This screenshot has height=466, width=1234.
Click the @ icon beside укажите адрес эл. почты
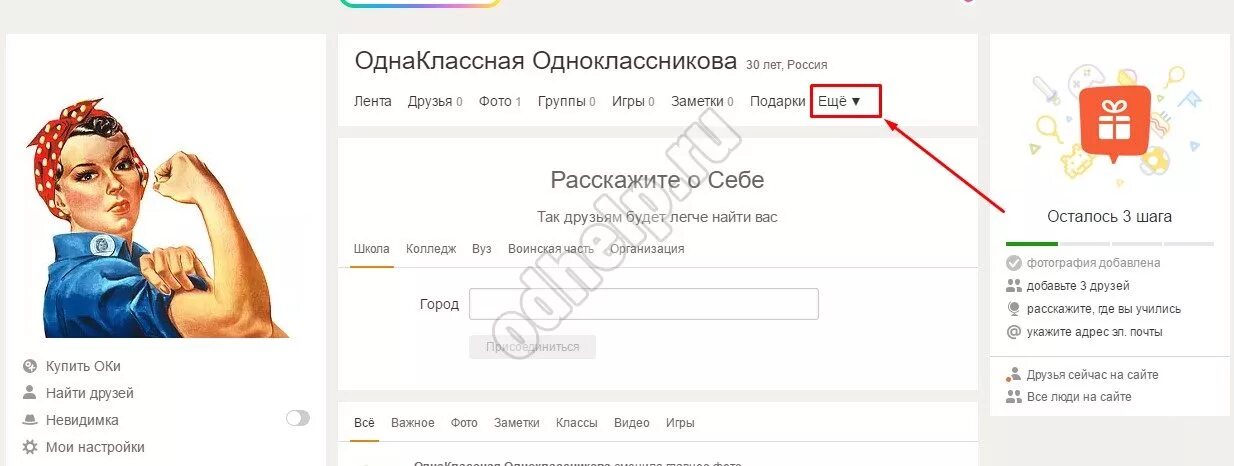[x=1014, y=332]
